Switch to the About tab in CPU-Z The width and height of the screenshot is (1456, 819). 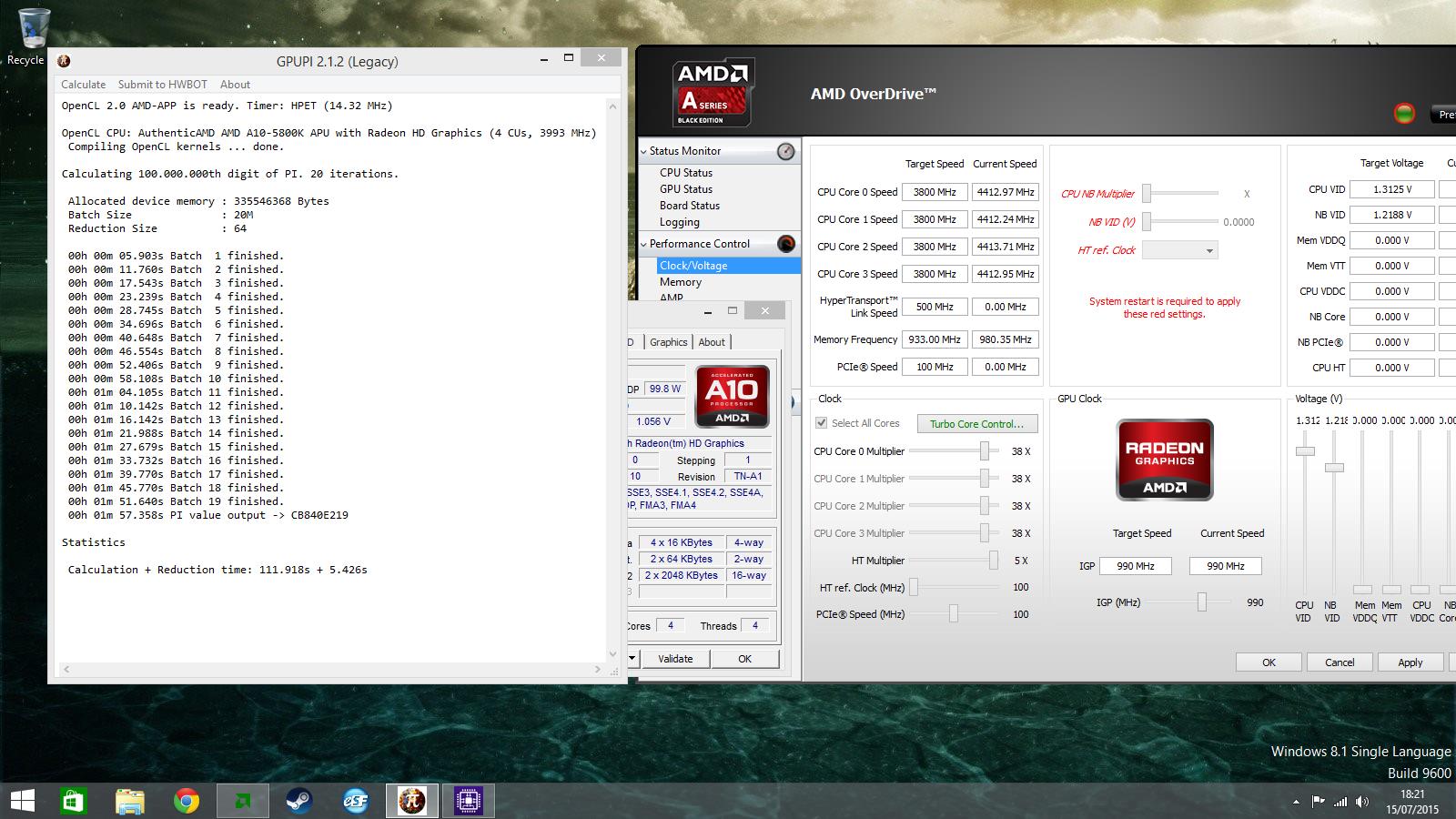(x=712, y=342)
